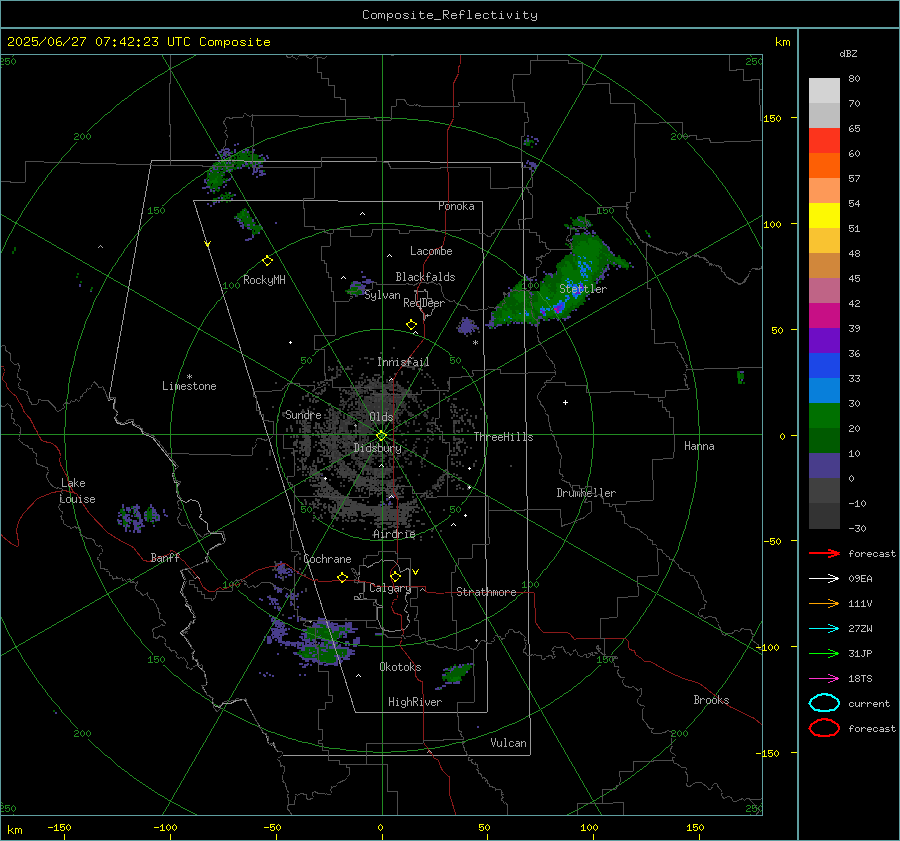The image size is (900, 841).
Task: Click the purple echo cluster east of Lake Louise
Action: click(139, 517)
